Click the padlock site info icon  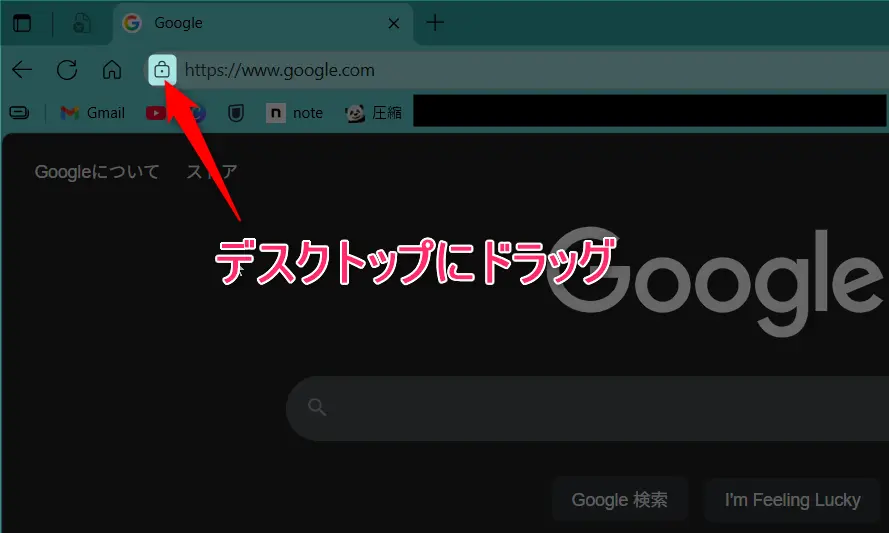tap(162, 70)
